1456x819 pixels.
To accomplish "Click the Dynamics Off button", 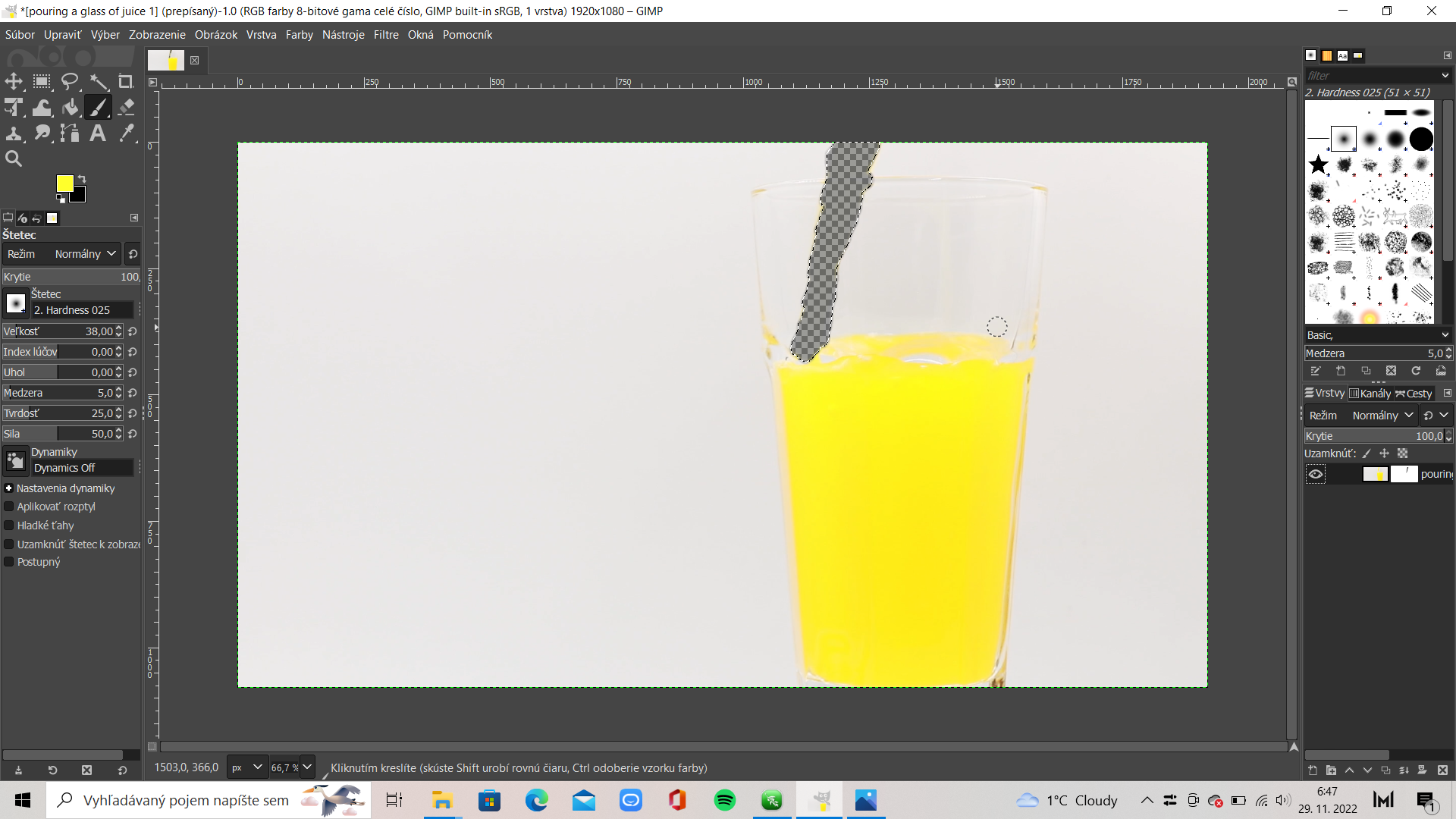I will [x=82, y=468].
